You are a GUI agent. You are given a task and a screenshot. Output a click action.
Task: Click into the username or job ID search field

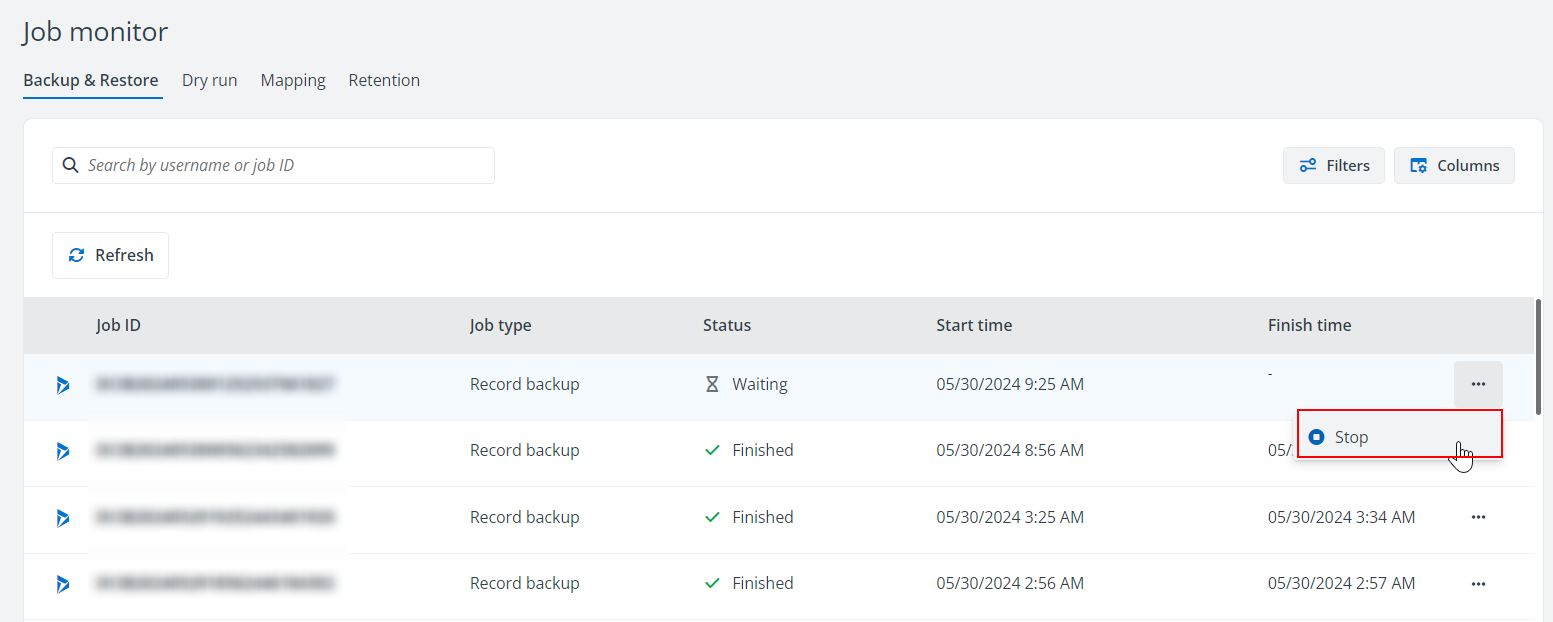[x=285, y=165]
